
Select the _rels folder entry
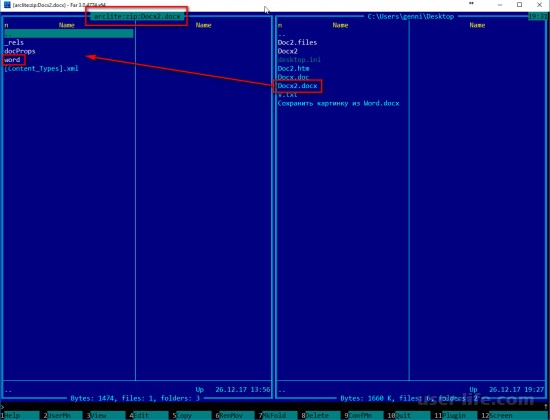14,42
